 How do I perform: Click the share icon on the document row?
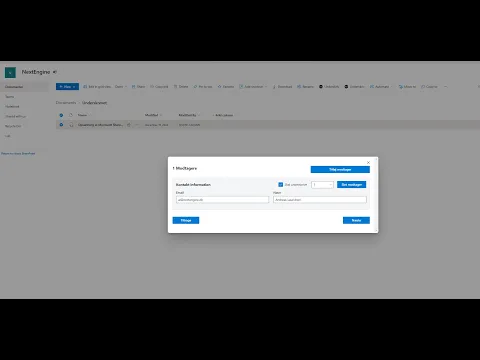129,125
